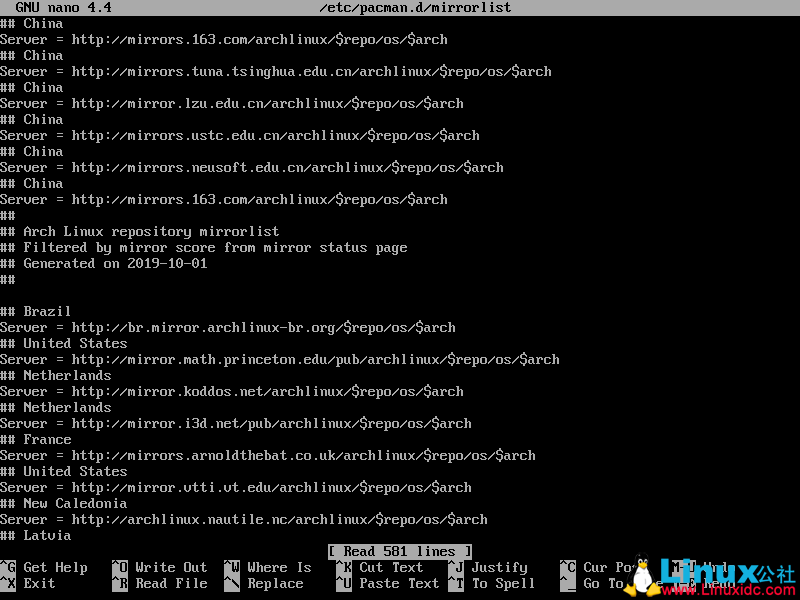
Task: Place cursor on br.mirror.archlinux-br.org server line
Action: tap(228, 328)
